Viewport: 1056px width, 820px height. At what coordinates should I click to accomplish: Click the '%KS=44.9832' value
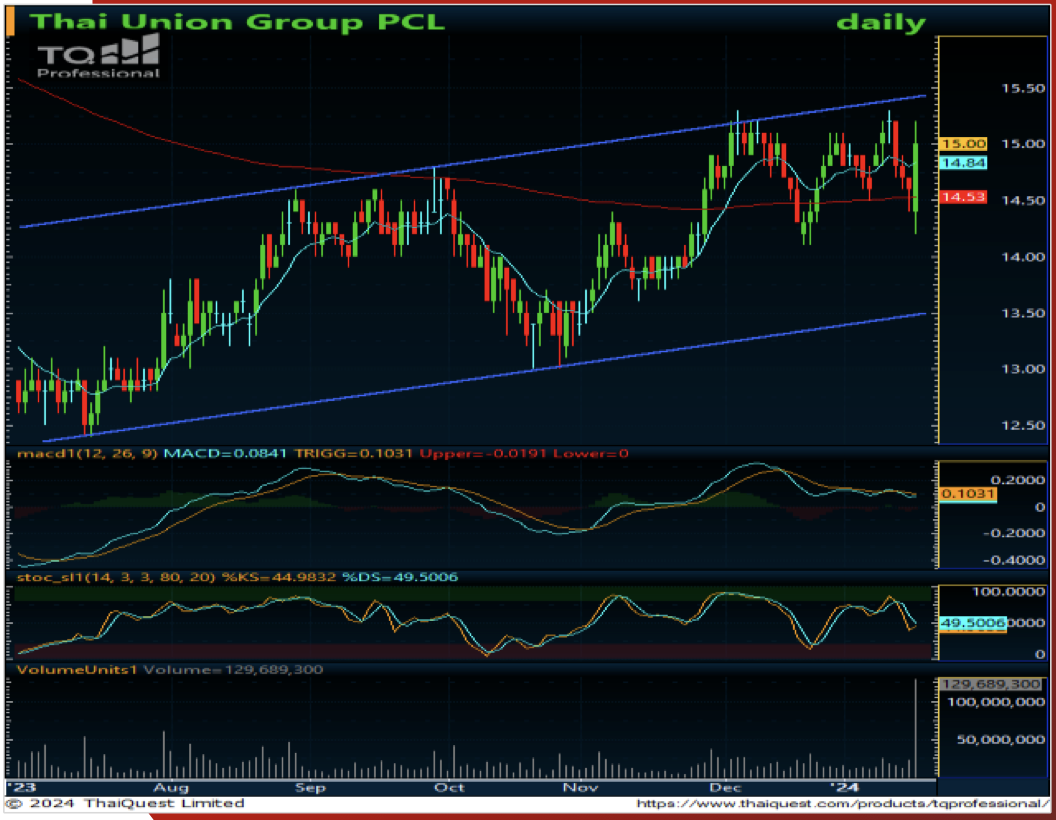point(279,578)
